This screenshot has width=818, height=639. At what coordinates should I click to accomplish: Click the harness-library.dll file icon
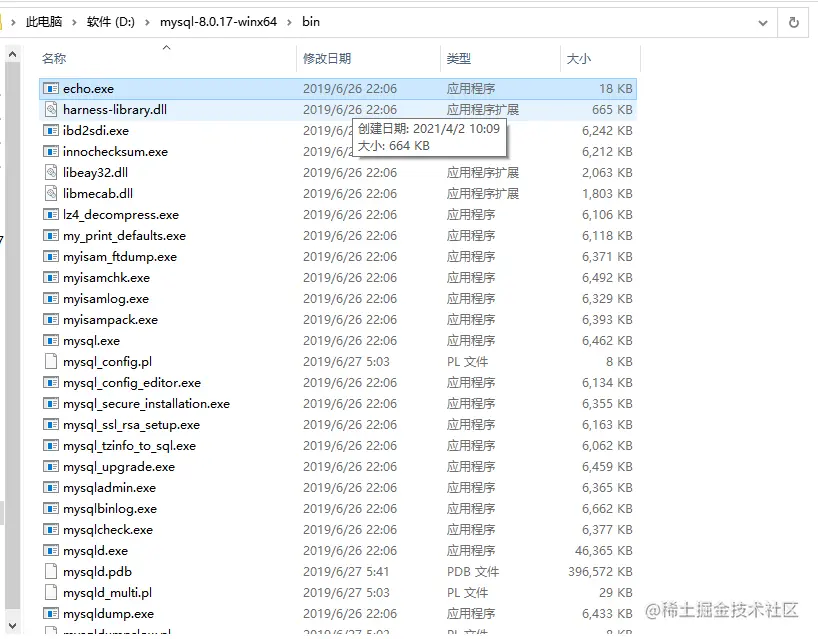51,110
